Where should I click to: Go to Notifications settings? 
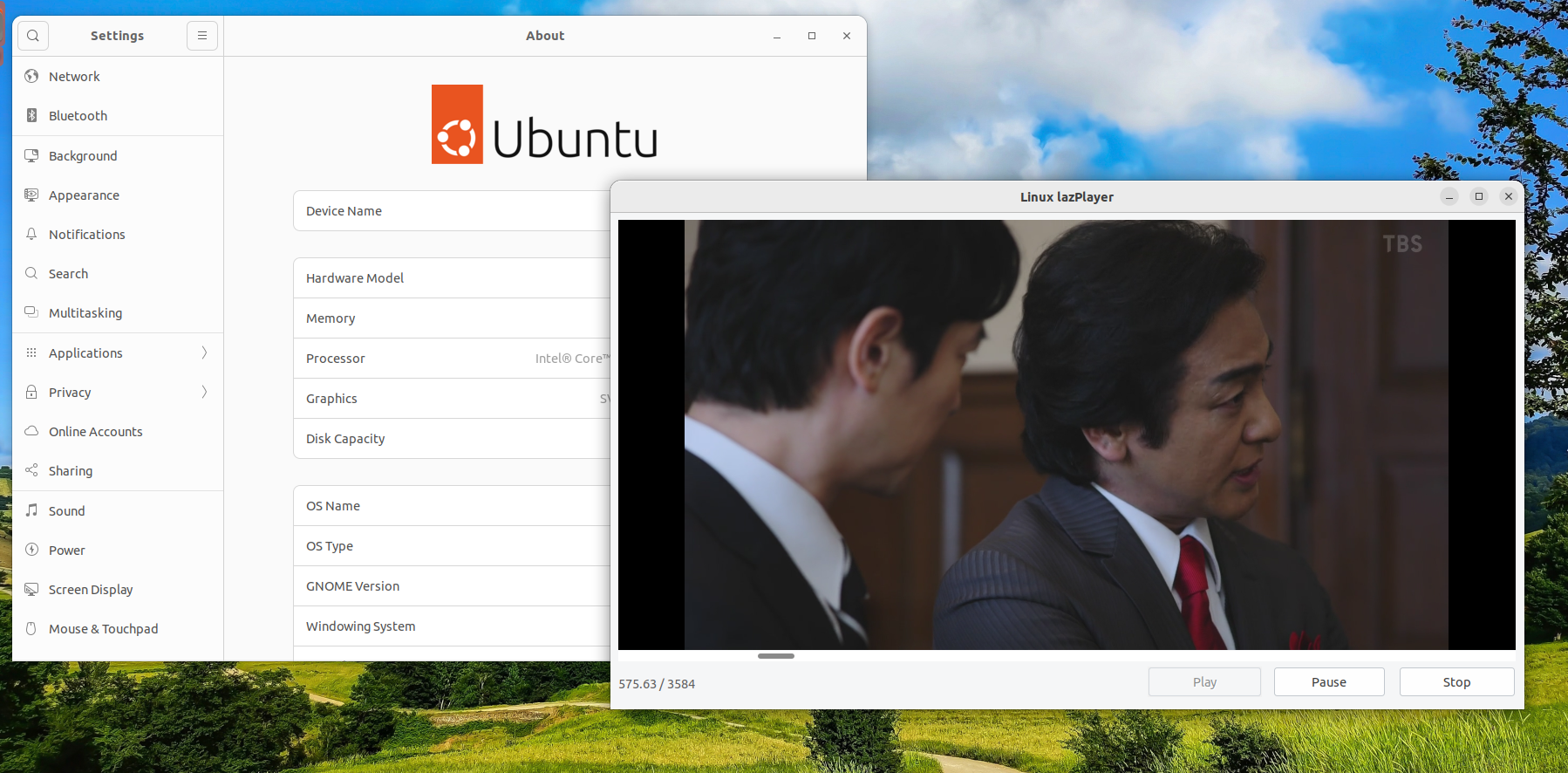coord(118,234)
